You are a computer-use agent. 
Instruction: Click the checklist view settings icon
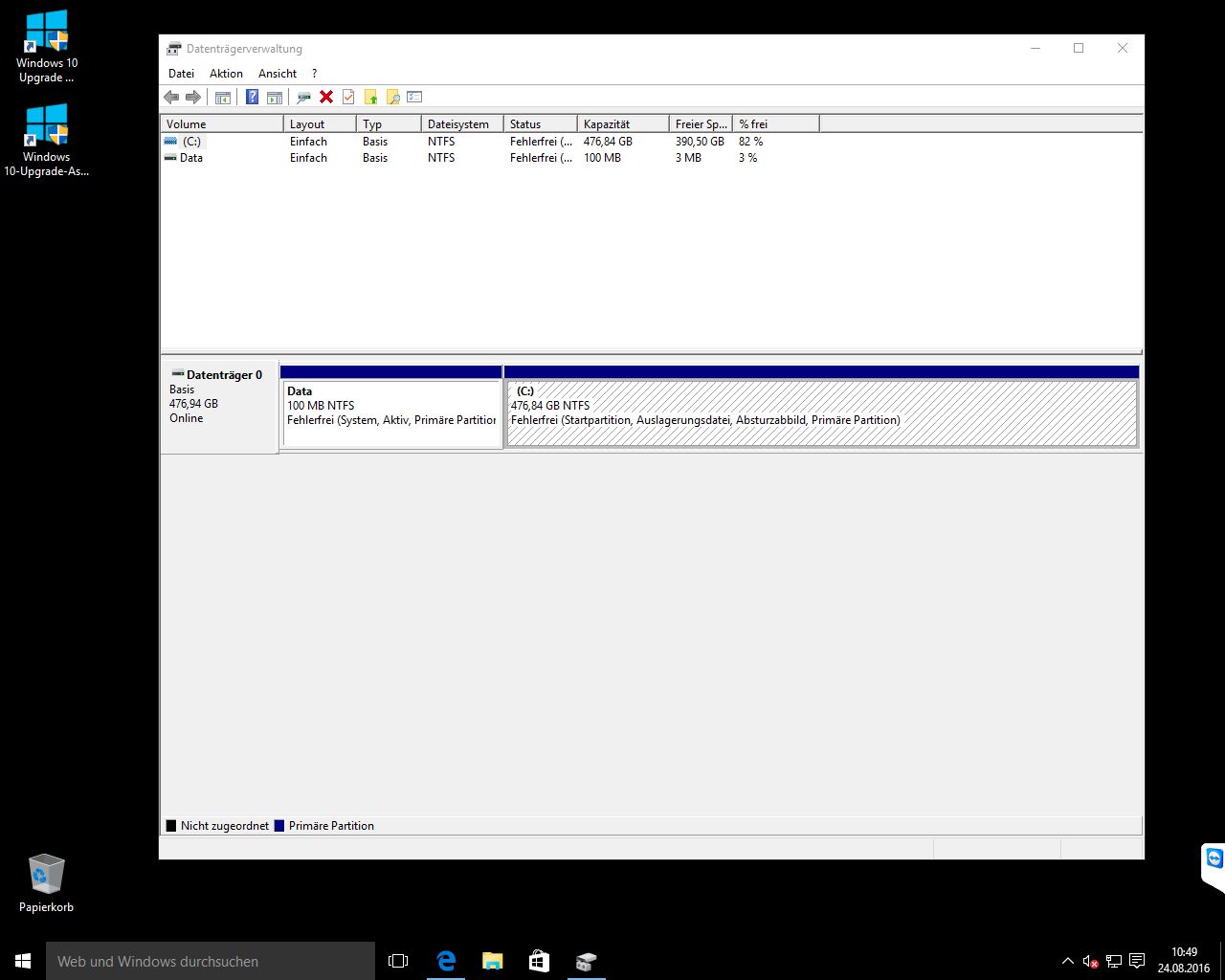[414, 97]
